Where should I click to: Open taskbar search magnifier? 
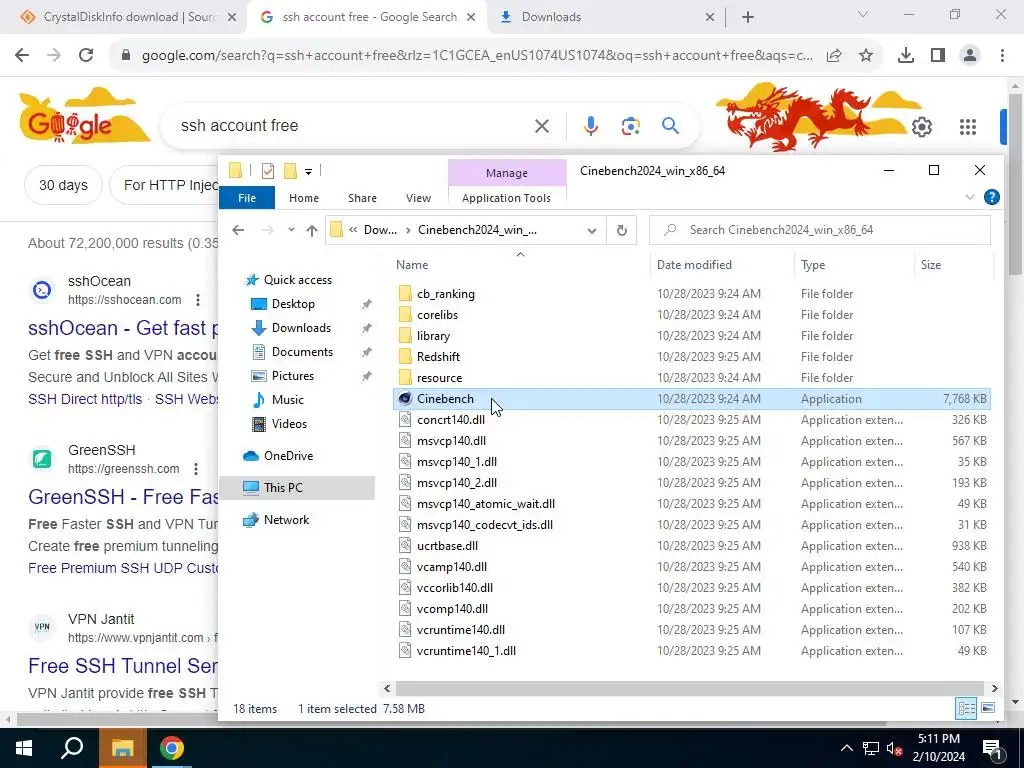pyautogui.click(x=72, y=748)
